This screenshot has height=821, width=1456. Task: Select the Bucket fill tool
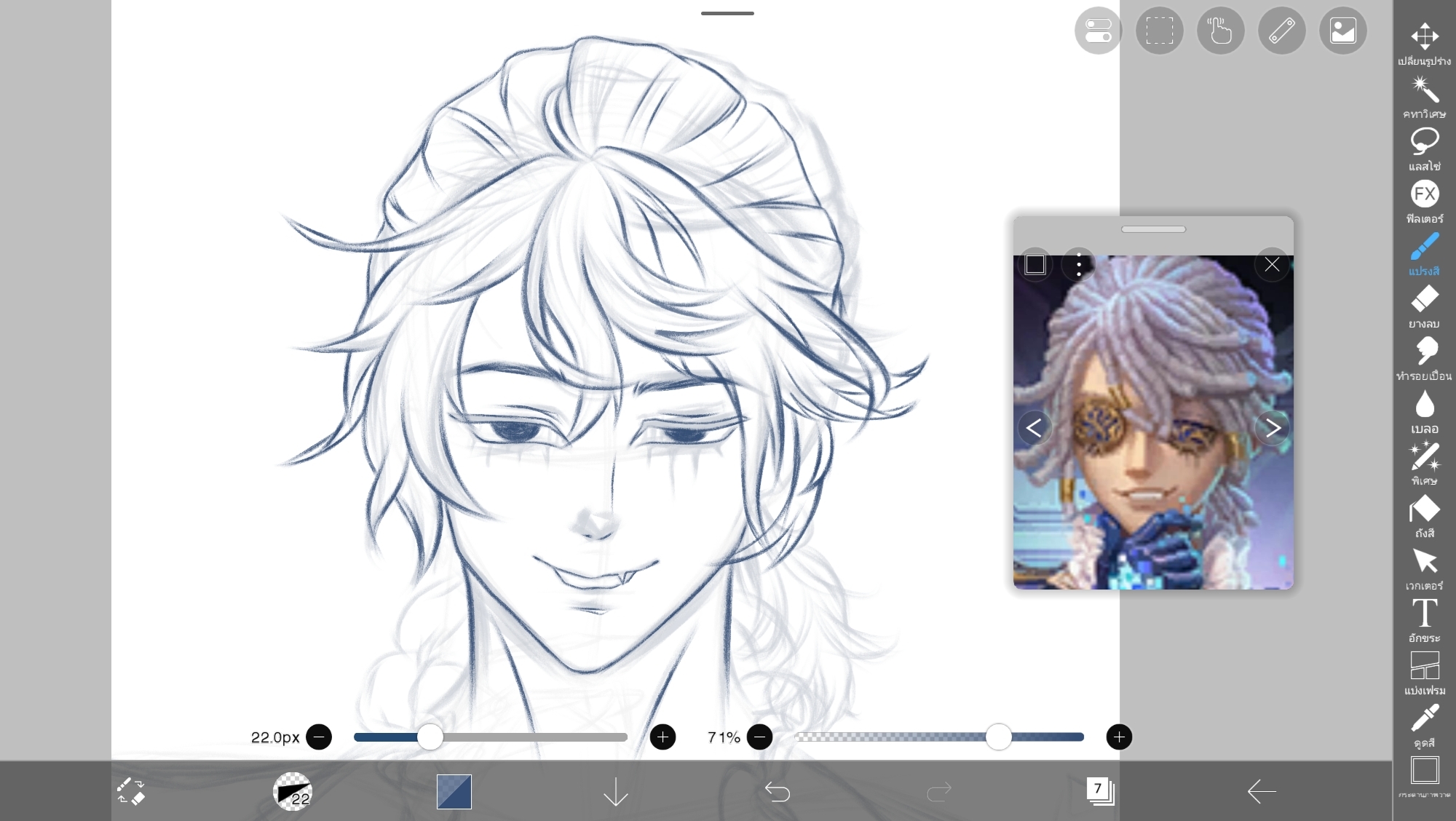1424,509
